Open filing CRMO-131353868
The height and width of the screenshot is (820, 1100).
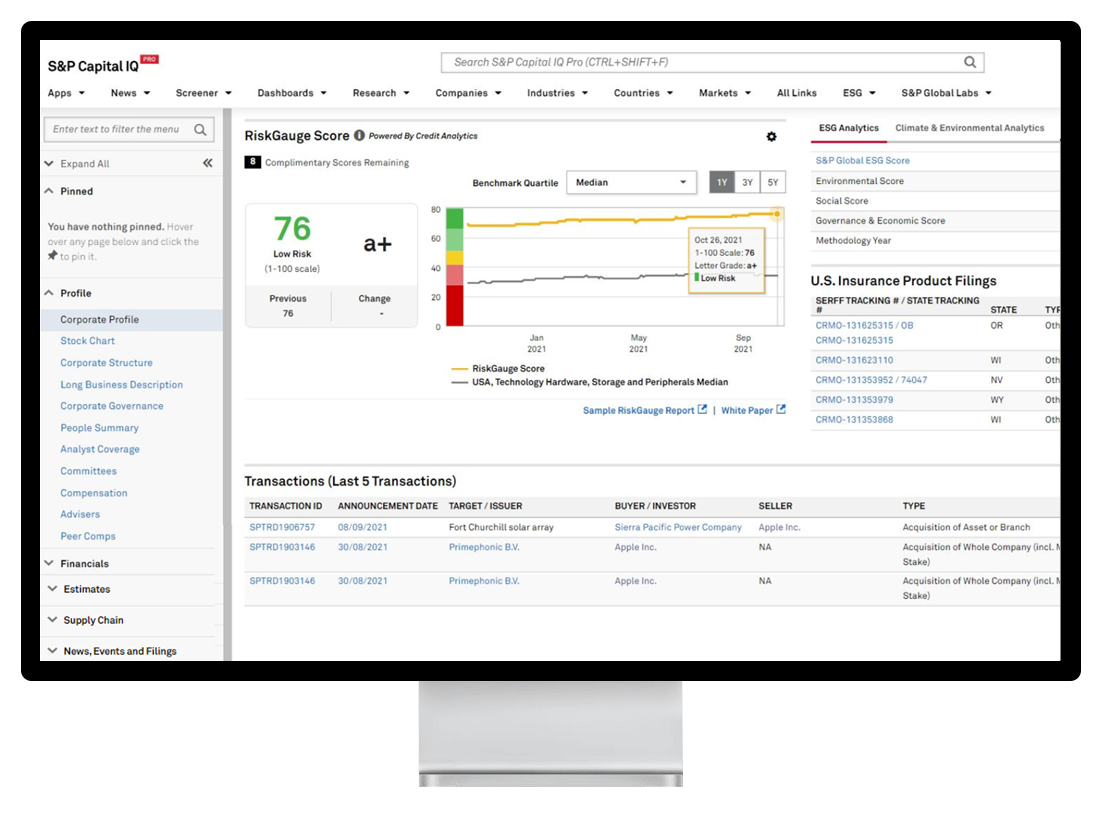point(854,419)
